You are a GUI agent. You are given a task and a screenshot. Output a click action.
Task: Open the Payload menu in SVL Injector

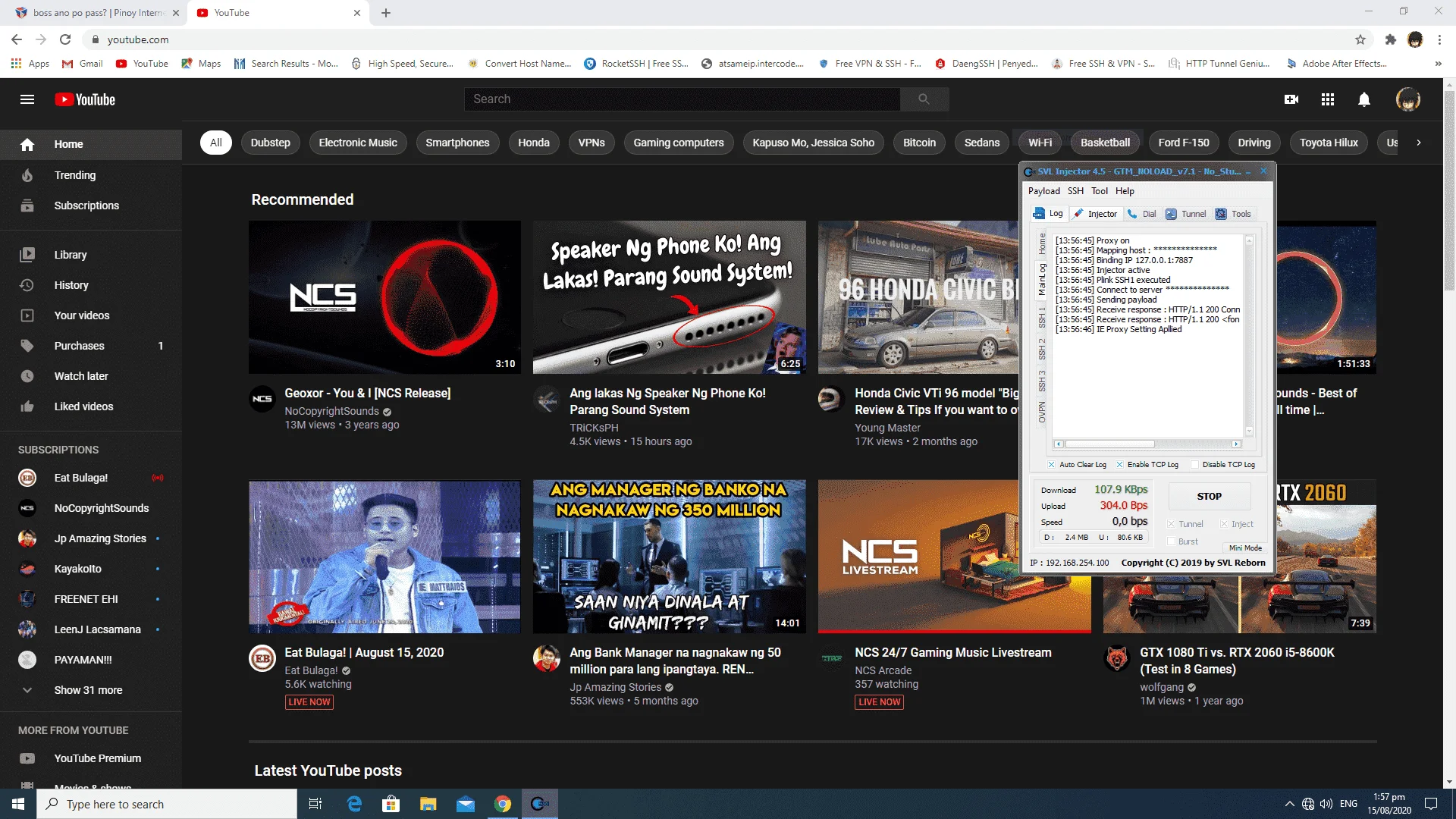click(x=1044, y=191)
